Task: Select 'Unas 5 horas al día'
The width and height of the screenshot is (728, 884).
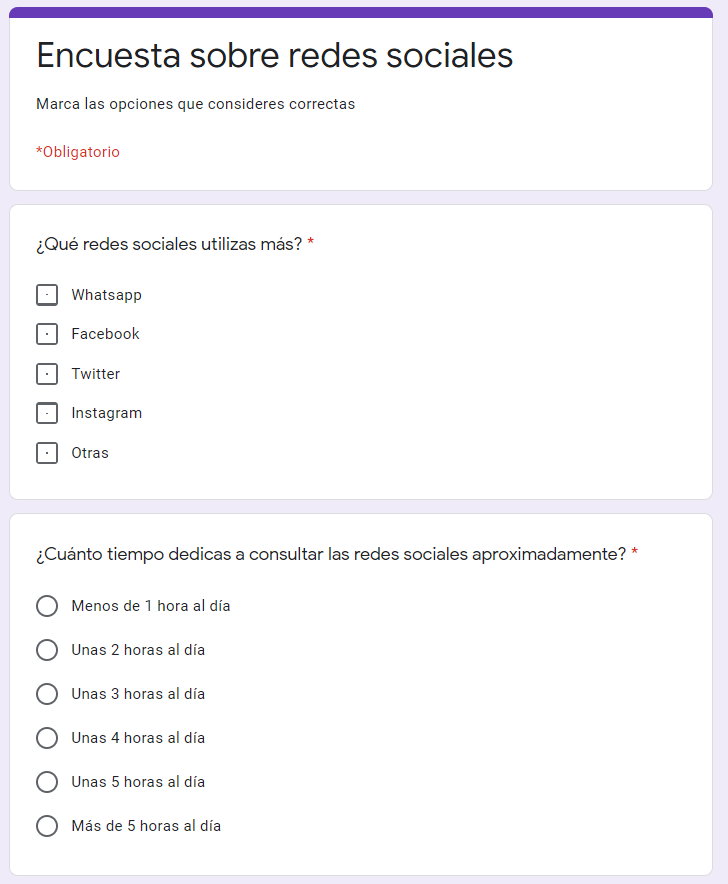Action: (x=46, y=782)
